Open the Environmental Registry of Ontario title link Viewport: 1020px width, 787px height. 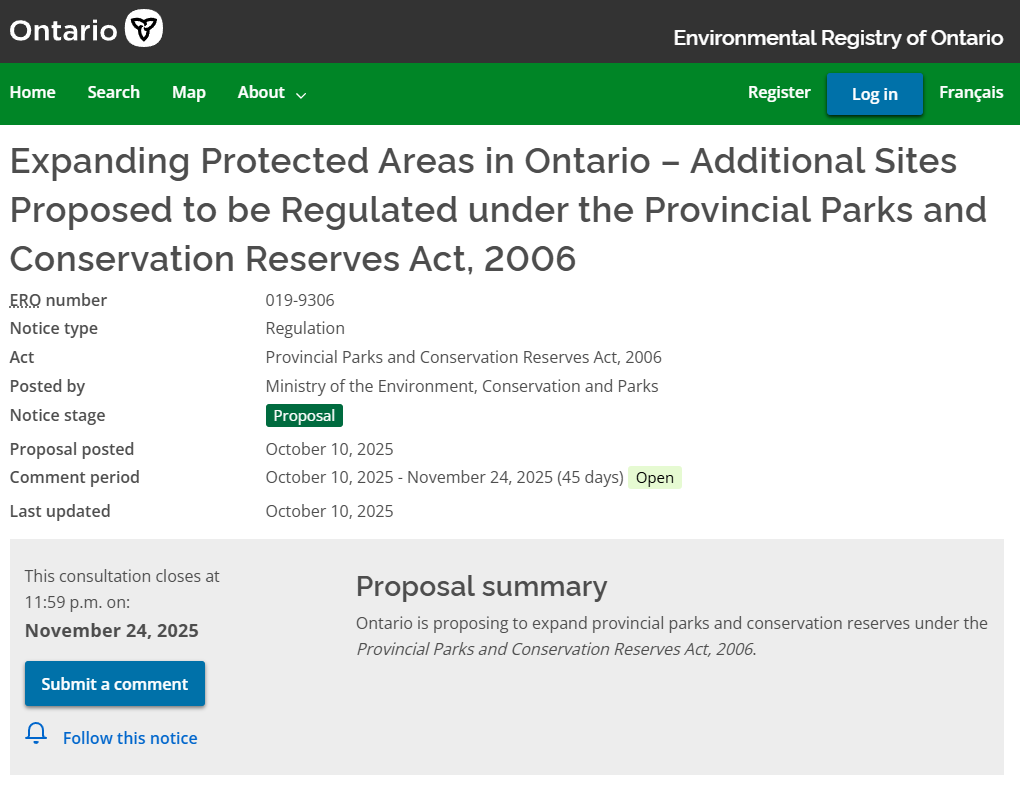click(x=838, y=38)
